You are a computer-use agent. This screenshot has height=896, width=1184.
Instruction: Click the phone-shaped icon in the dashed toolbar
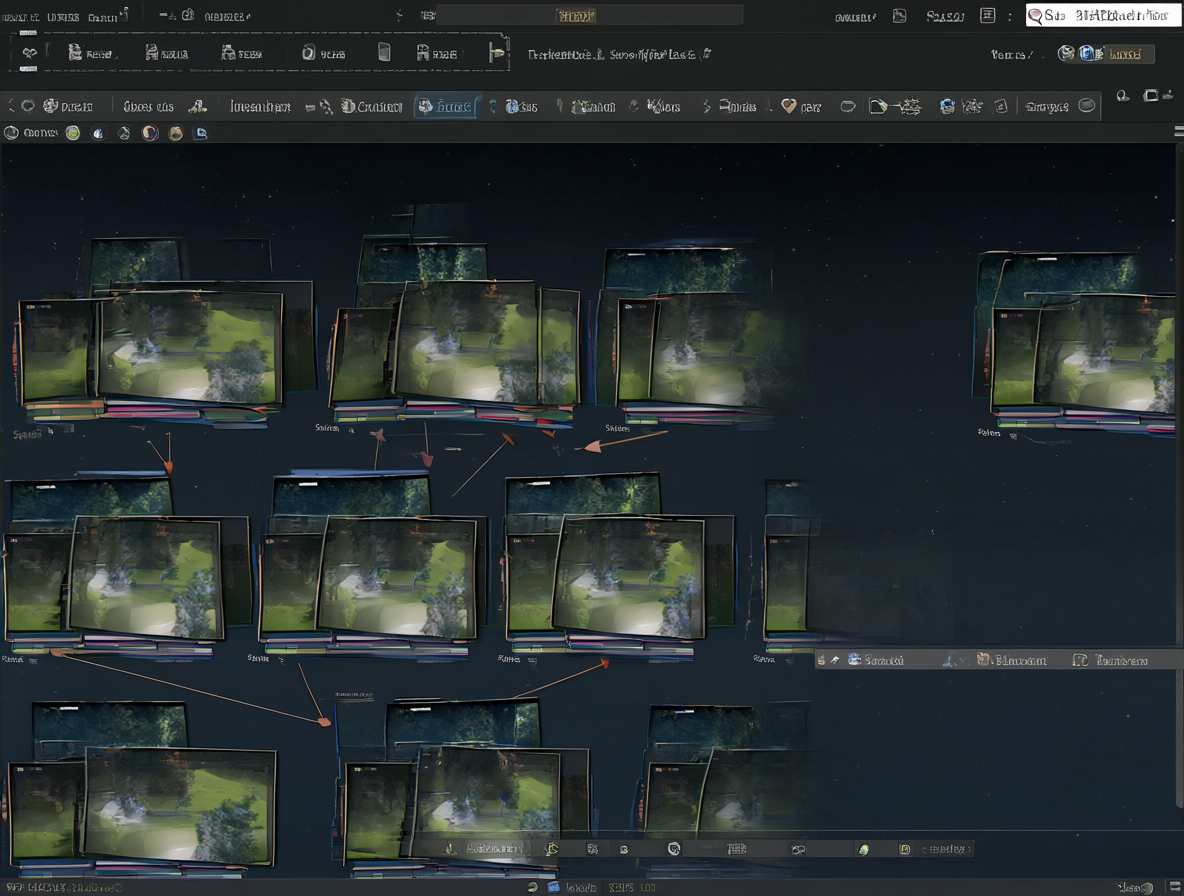point(384,52)
